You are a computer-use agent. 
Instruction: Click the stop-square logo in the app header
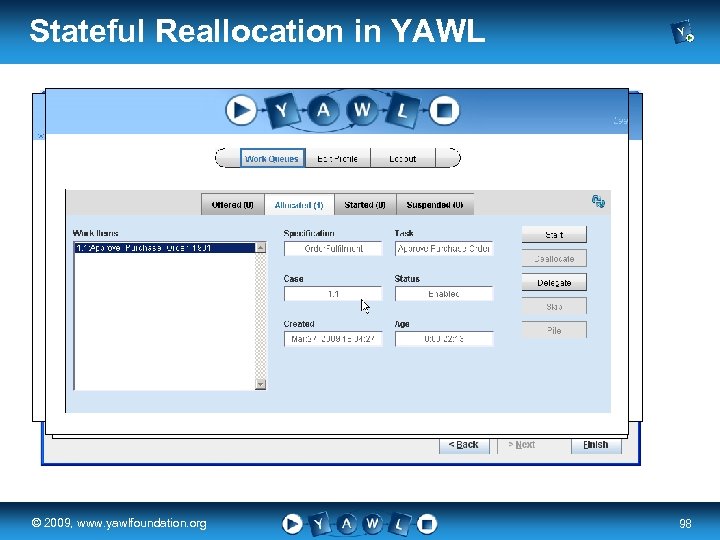pyautogui.click(x=444, y=110)
